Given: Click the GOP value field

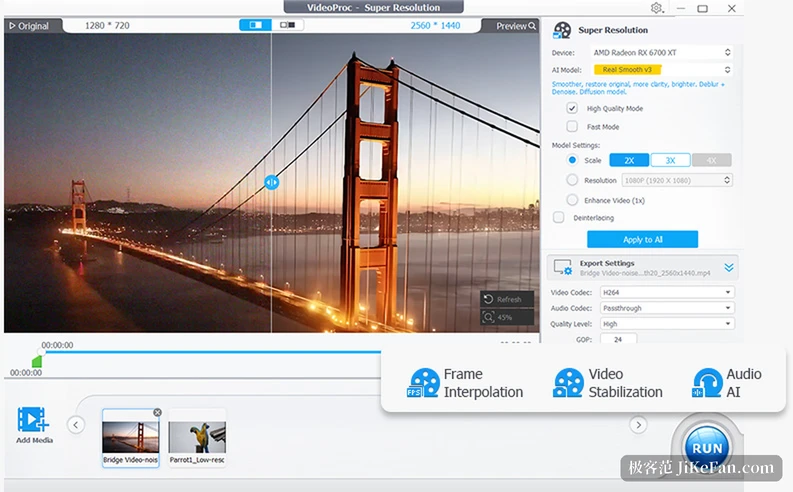Looking at the screenshot, I should tap(619, 339).
